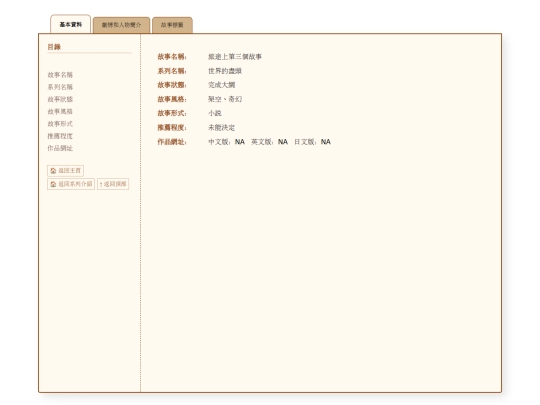
Task: Click the 故事形式: label in details
Action: pyautogui.click(x=172, y=113)
